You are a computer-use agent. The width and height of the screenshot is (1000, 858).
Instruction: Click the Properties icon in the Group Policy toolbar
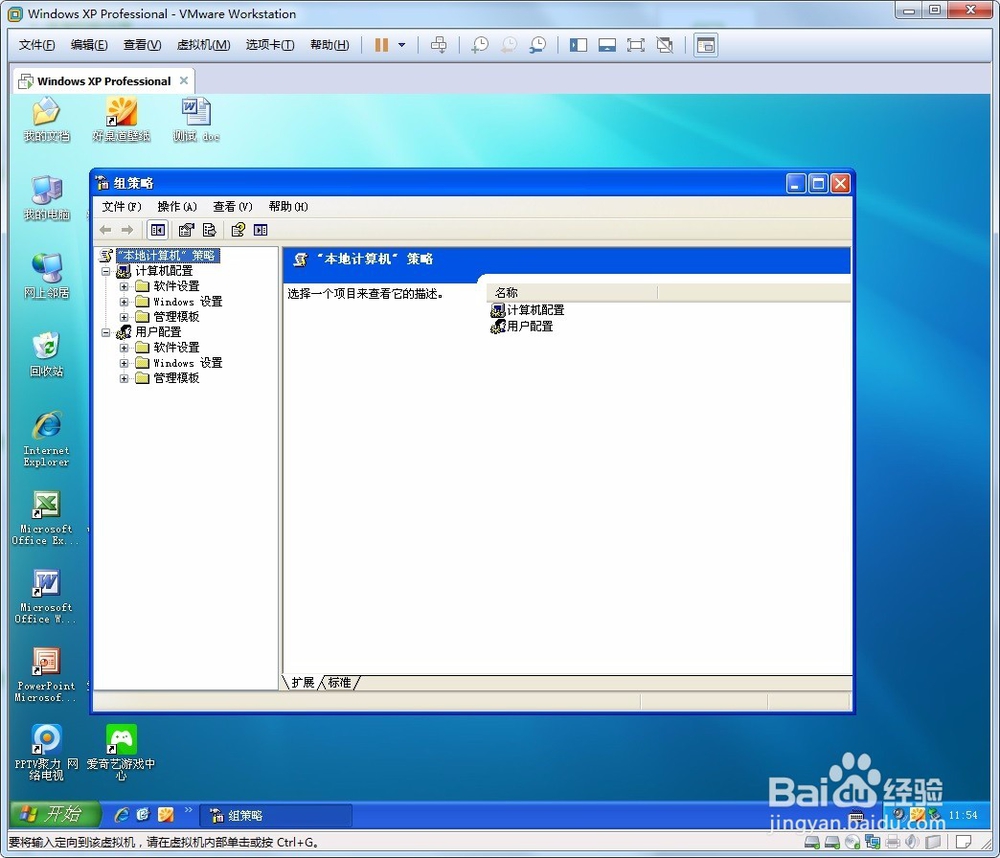pos(186,230)
